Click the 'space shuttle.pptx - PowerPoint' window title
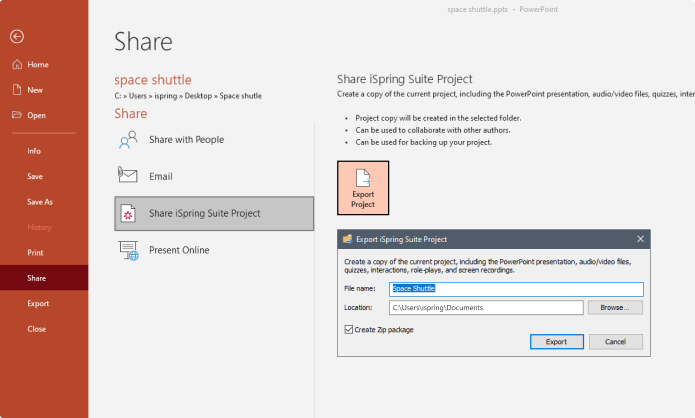The height and width of the screenshot is (418, 695). pyautogui.click(x=503, y=9)
